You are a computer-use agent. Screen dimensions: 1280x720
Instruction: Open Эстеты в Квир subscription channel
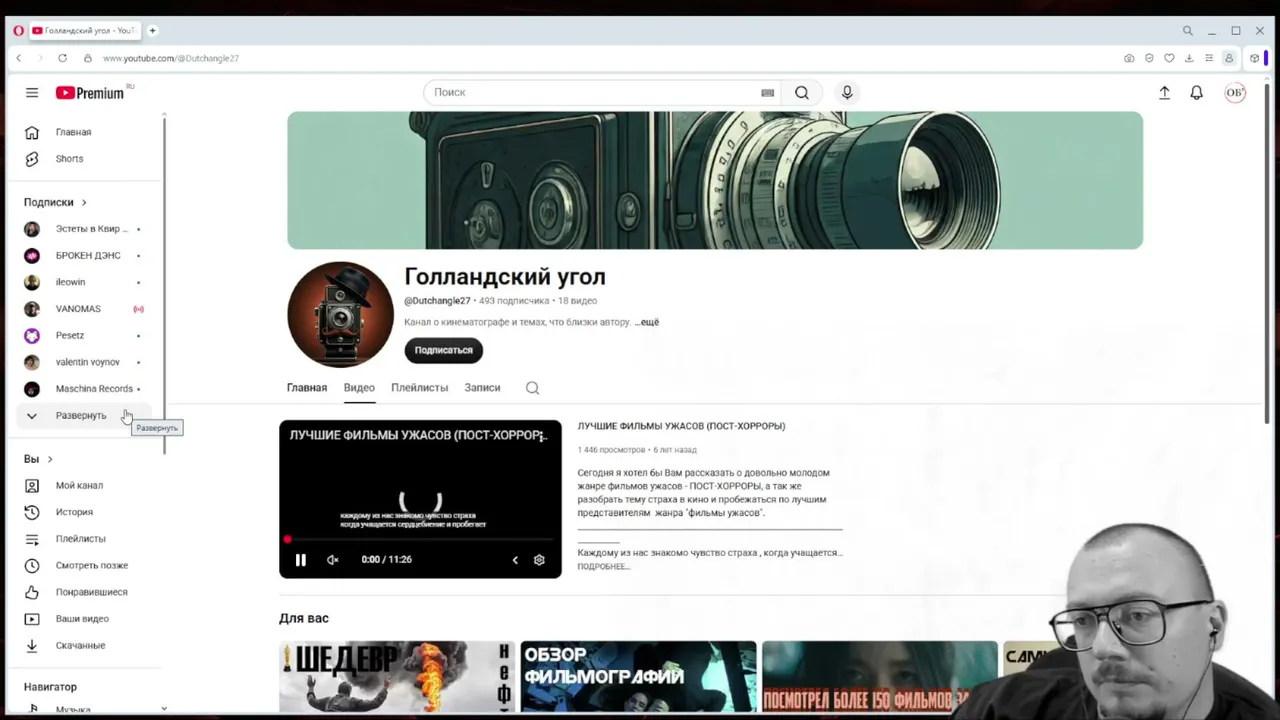click(85, 229)
